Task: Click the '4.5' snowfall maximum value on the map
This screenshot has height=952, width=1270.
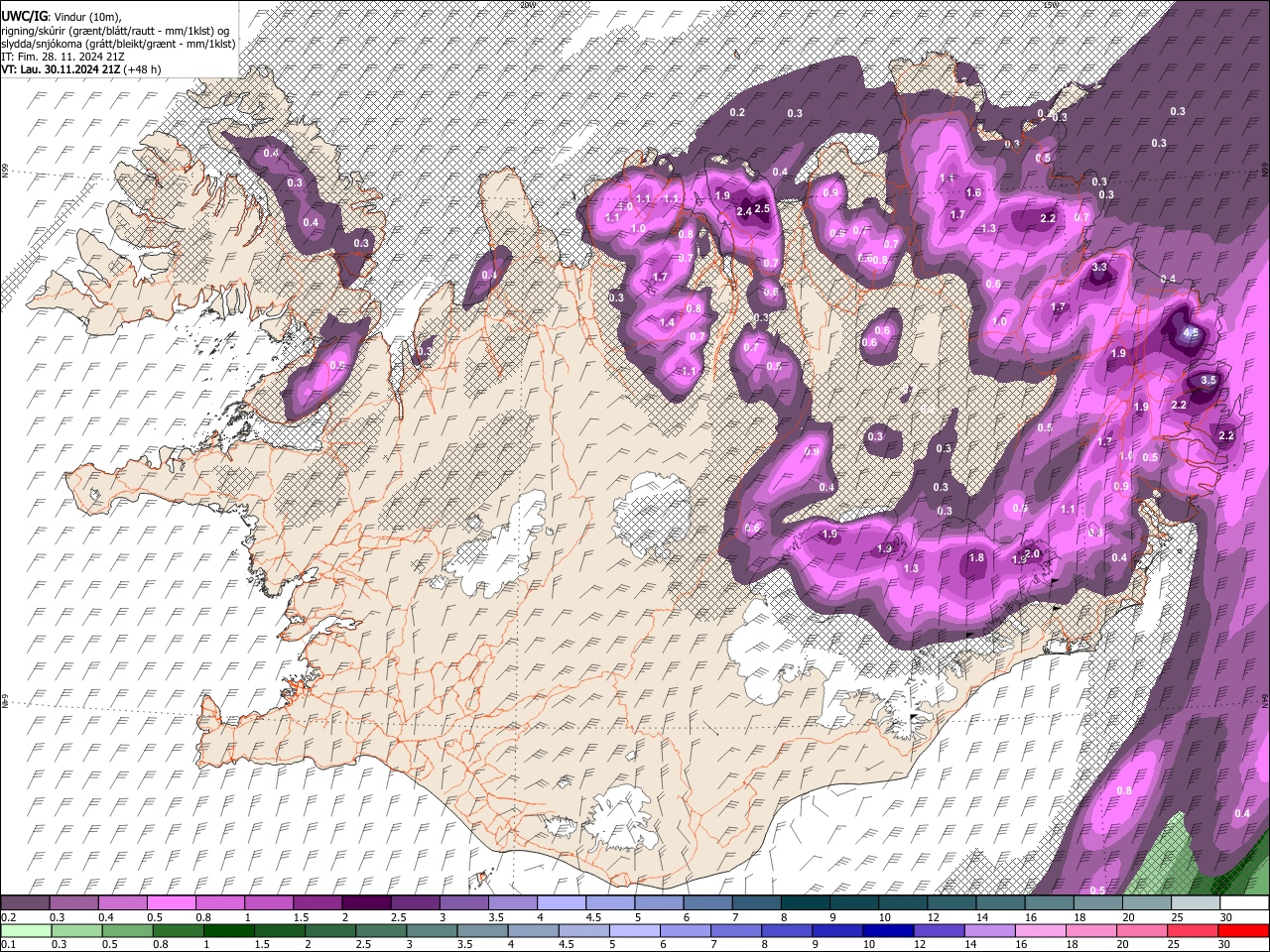Action: pos(1192,334)
